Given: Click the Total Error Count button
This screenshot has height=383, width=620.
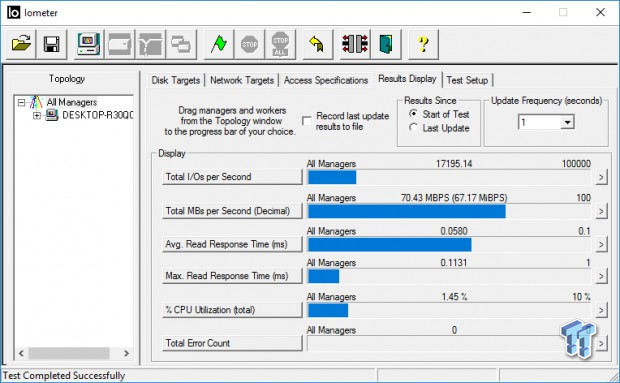Looking at the screenshot, I should pyautogui.click(x=232, y=343).
